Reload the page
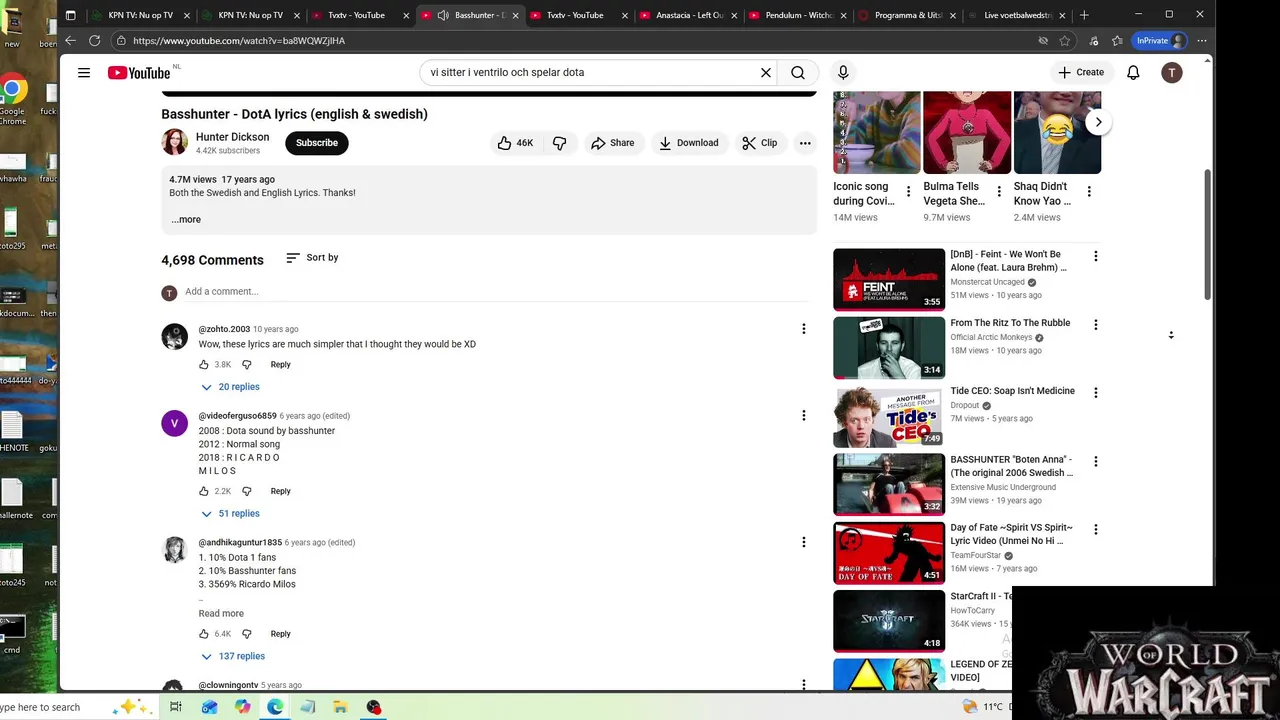 pos(94,41)
